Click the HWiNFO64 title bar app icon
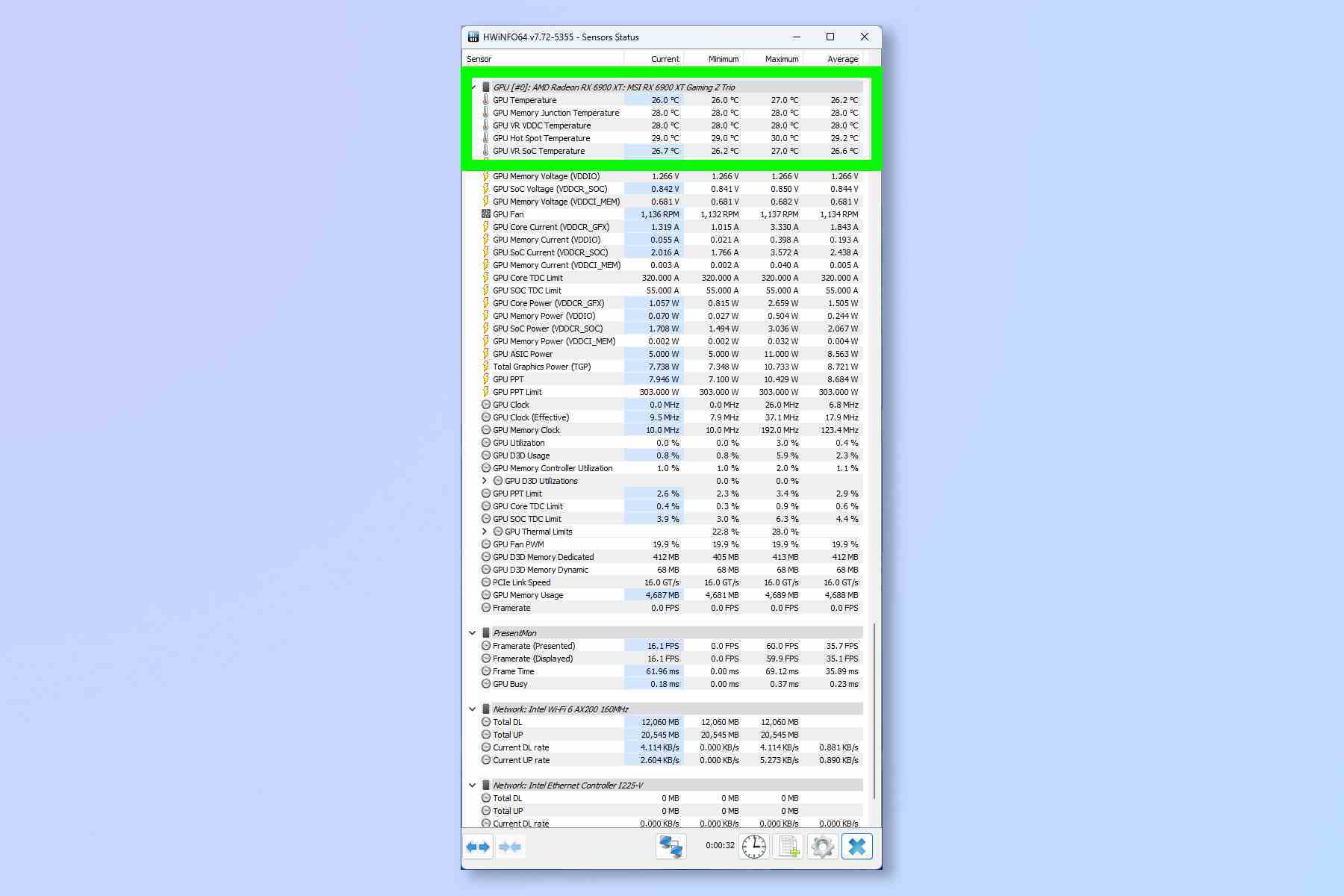The width and height of the screenshot is (1344, 896). pyautogui.click(x=473, y=37)
